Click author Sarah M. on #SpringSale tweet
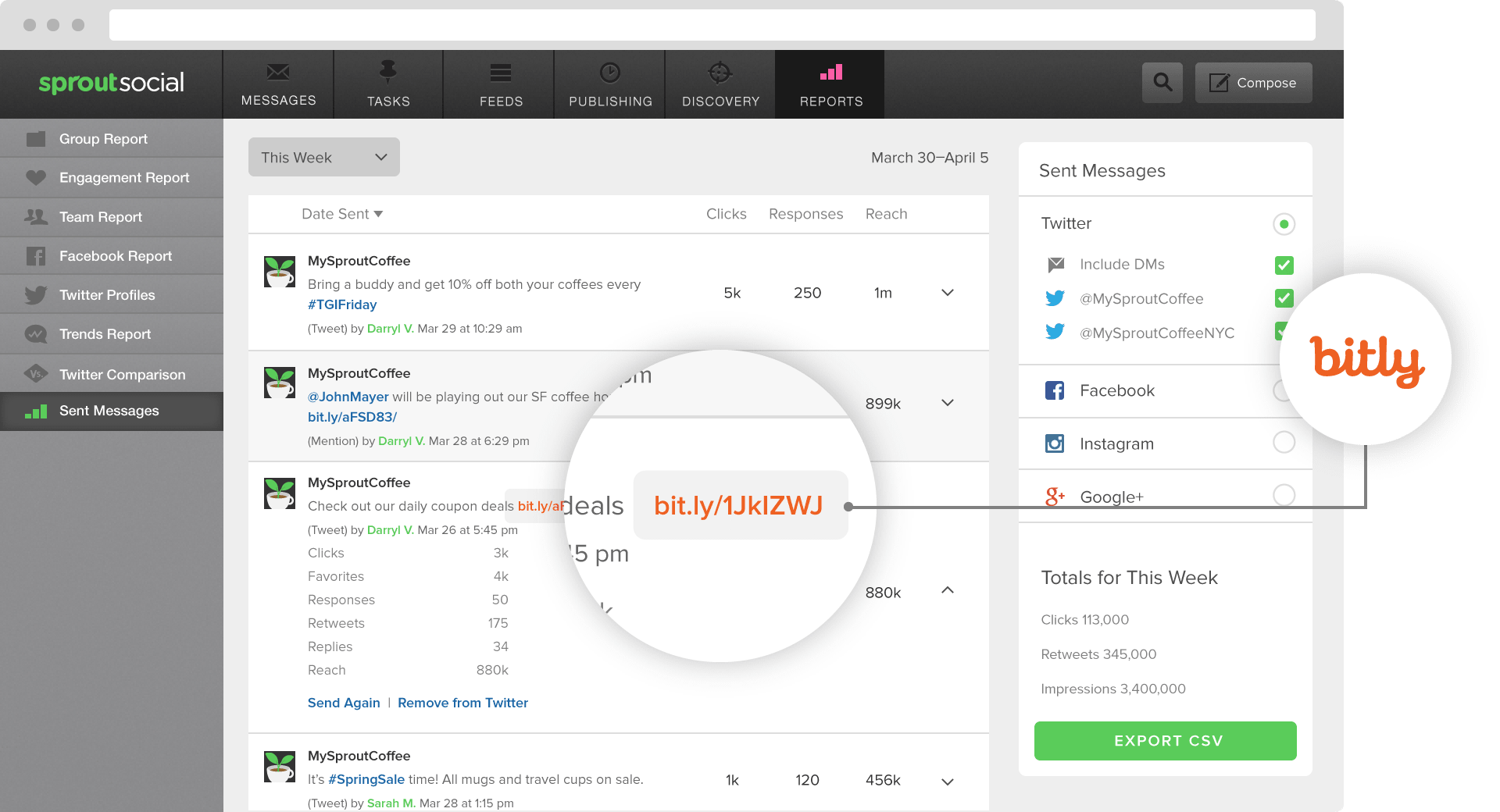The height and width of the screenshot is (812, 1500). pos(391,803)
